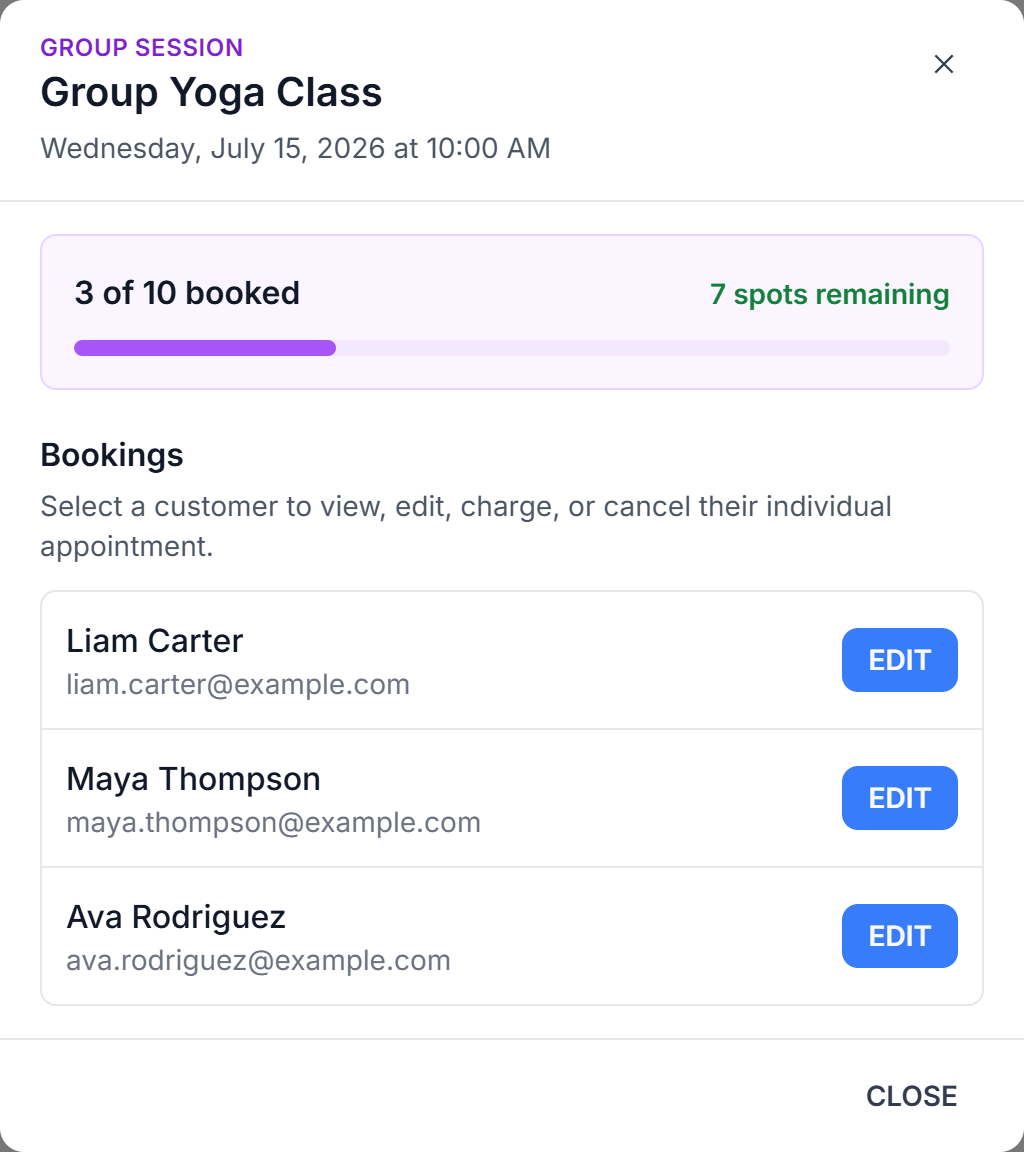Viewport: 1024px width, 1152px height.
Task: Click the GROUP SESSION label
Action: click(x=142, y=48)
